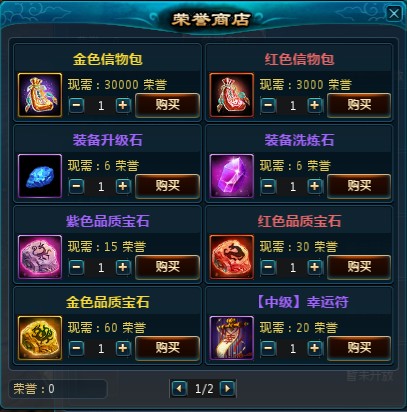Click the 紫色品质宝石 gem icon

[40, 257]
